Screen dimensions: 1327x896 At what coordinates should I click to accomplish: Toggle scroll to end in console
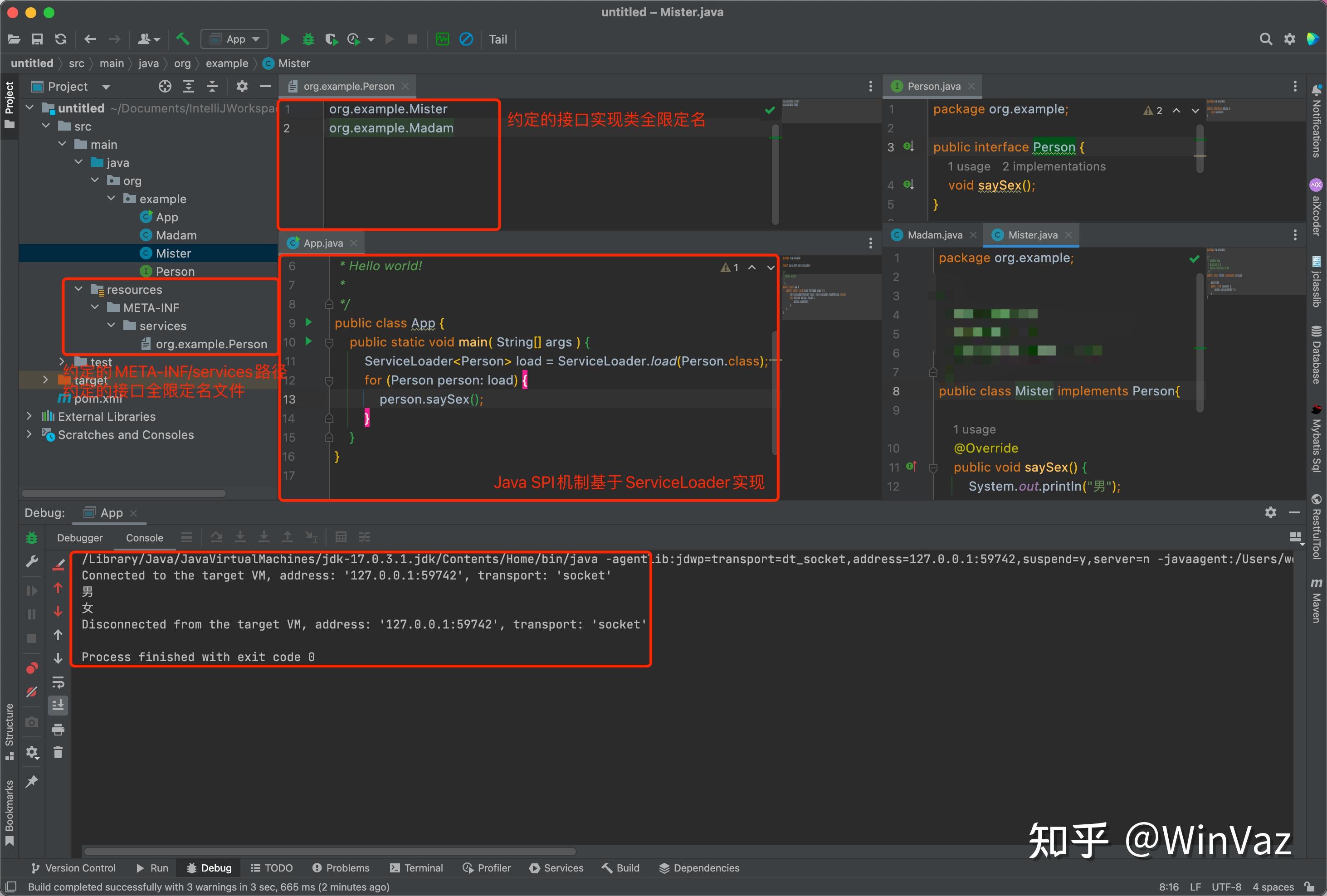point(58,706)
